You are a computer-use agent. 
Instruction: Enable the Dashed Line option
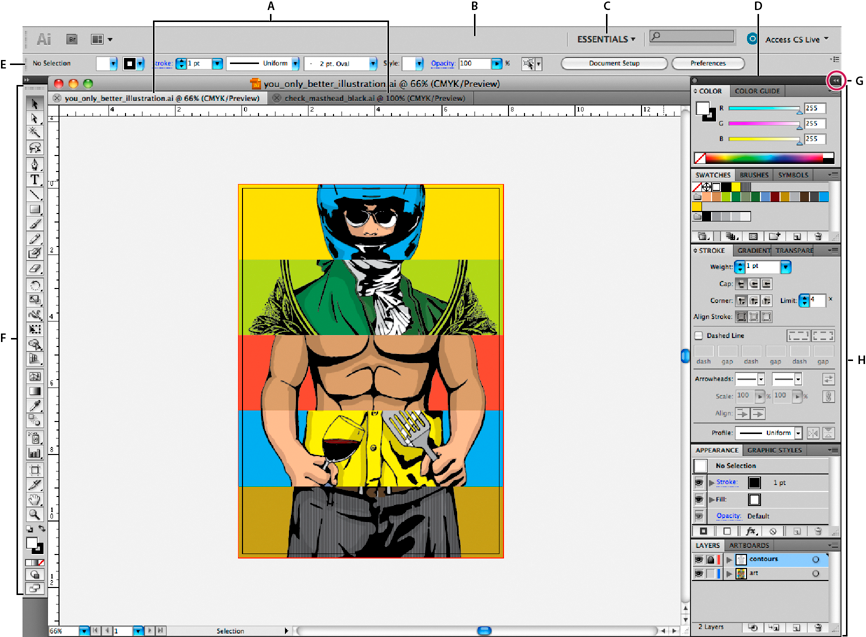pyautogui.click(x=698, y=337)
